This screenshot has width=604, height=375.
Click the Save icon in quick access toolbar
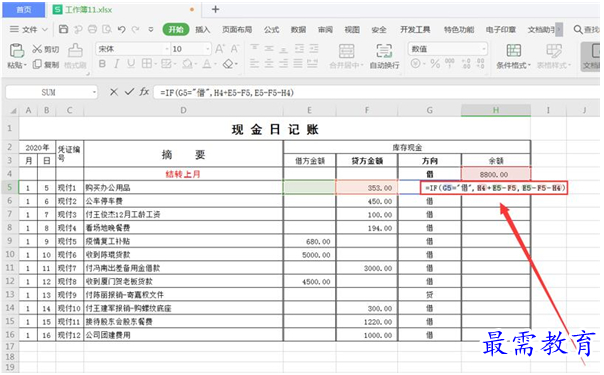click(x=64, y=29)
